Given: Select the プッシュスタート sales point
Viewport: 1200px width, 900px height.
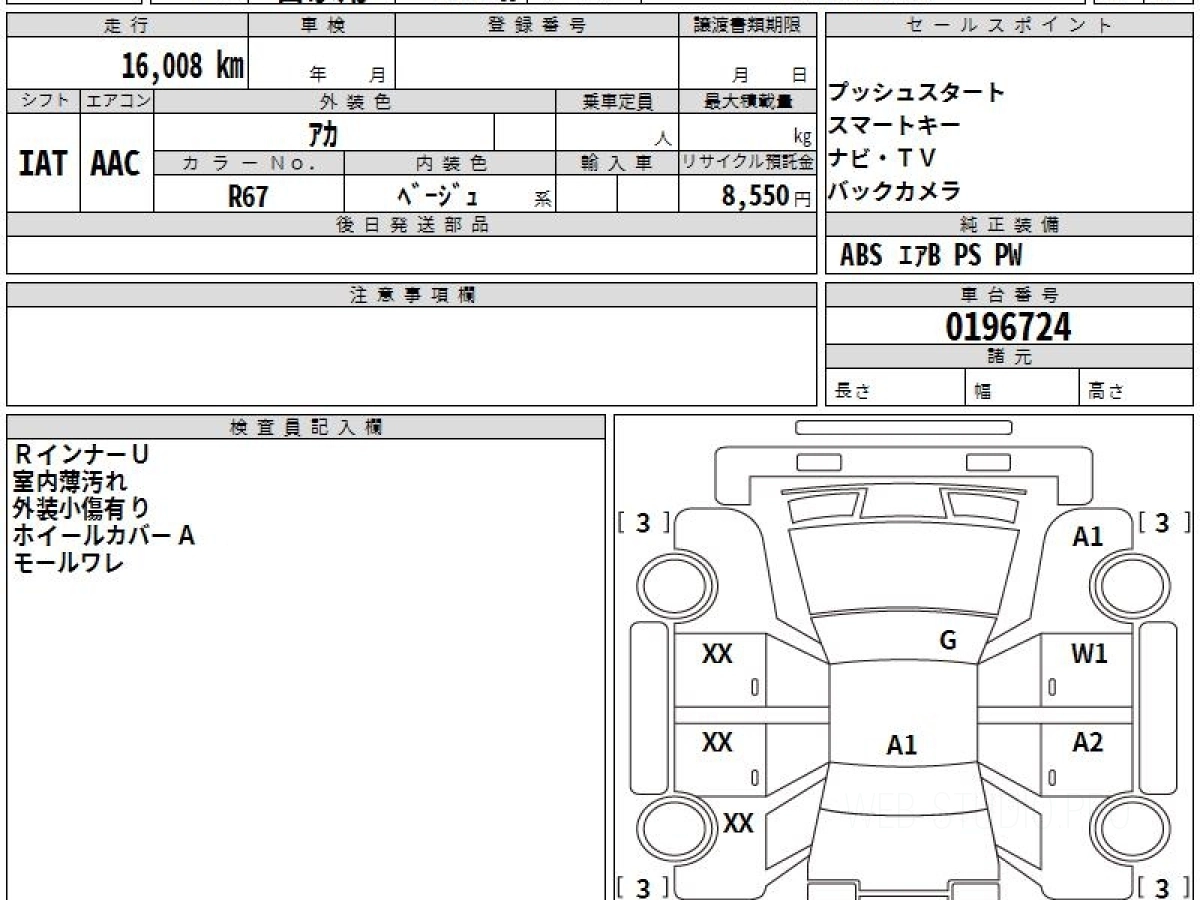Looking at the screenshot, I should coord(916,92).
